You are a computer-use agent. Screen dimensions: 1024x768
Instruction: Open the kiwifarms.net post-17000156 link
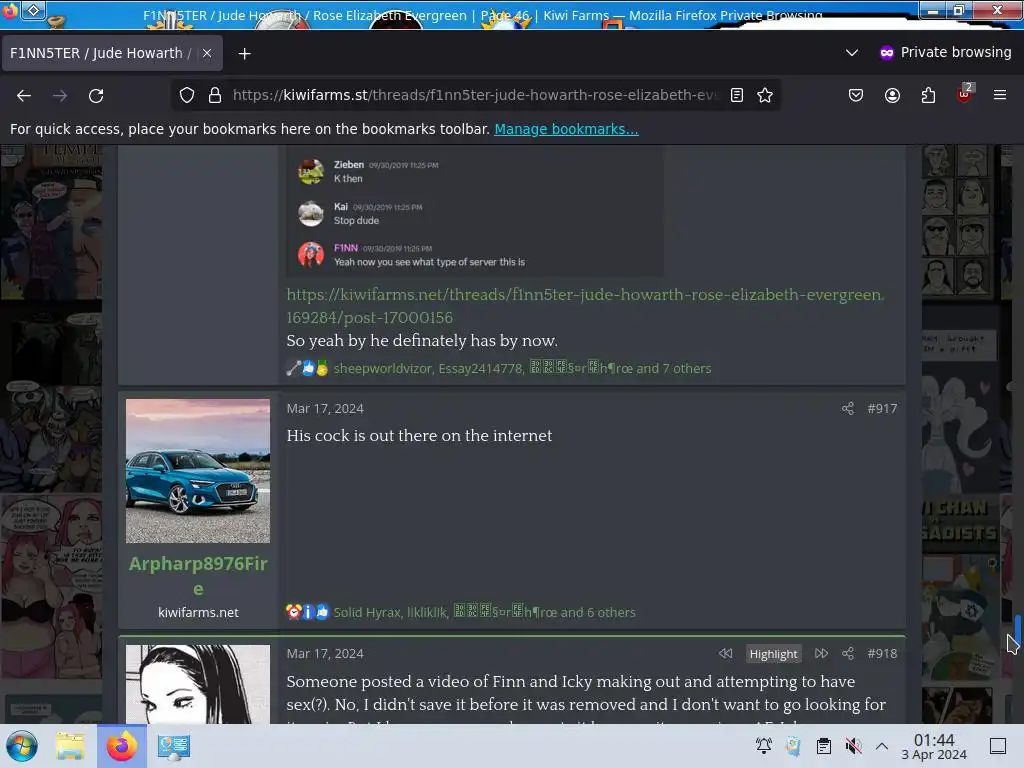pos(586,306)
